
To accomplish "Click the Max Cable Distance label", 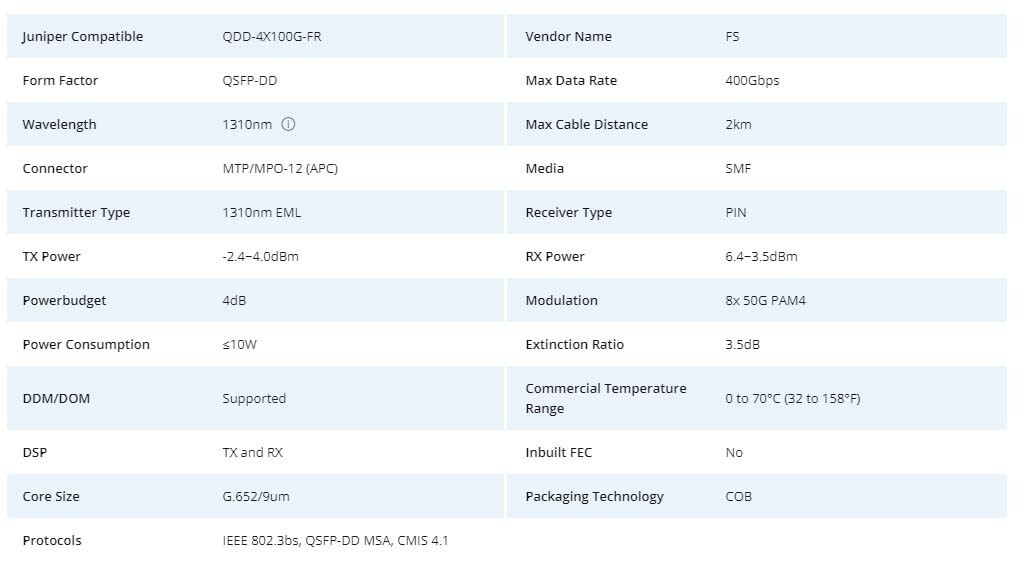I will point(586,125).
